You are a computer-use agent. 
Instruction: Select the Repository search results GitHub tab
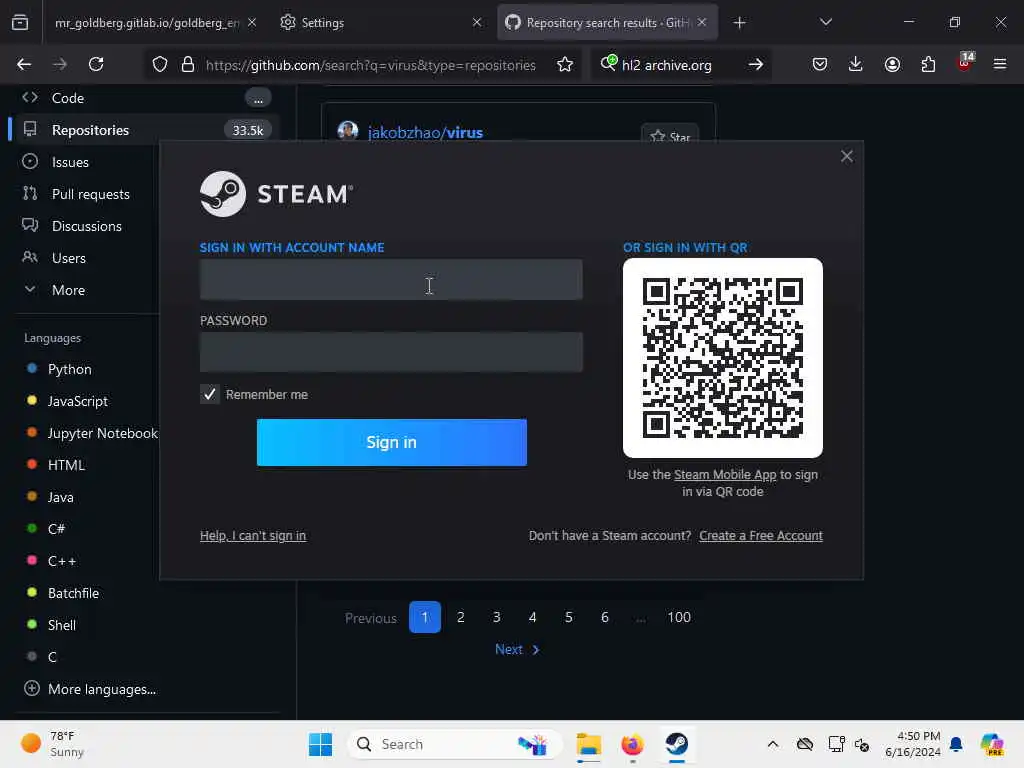pyautogui.click(x=607, y=23)
